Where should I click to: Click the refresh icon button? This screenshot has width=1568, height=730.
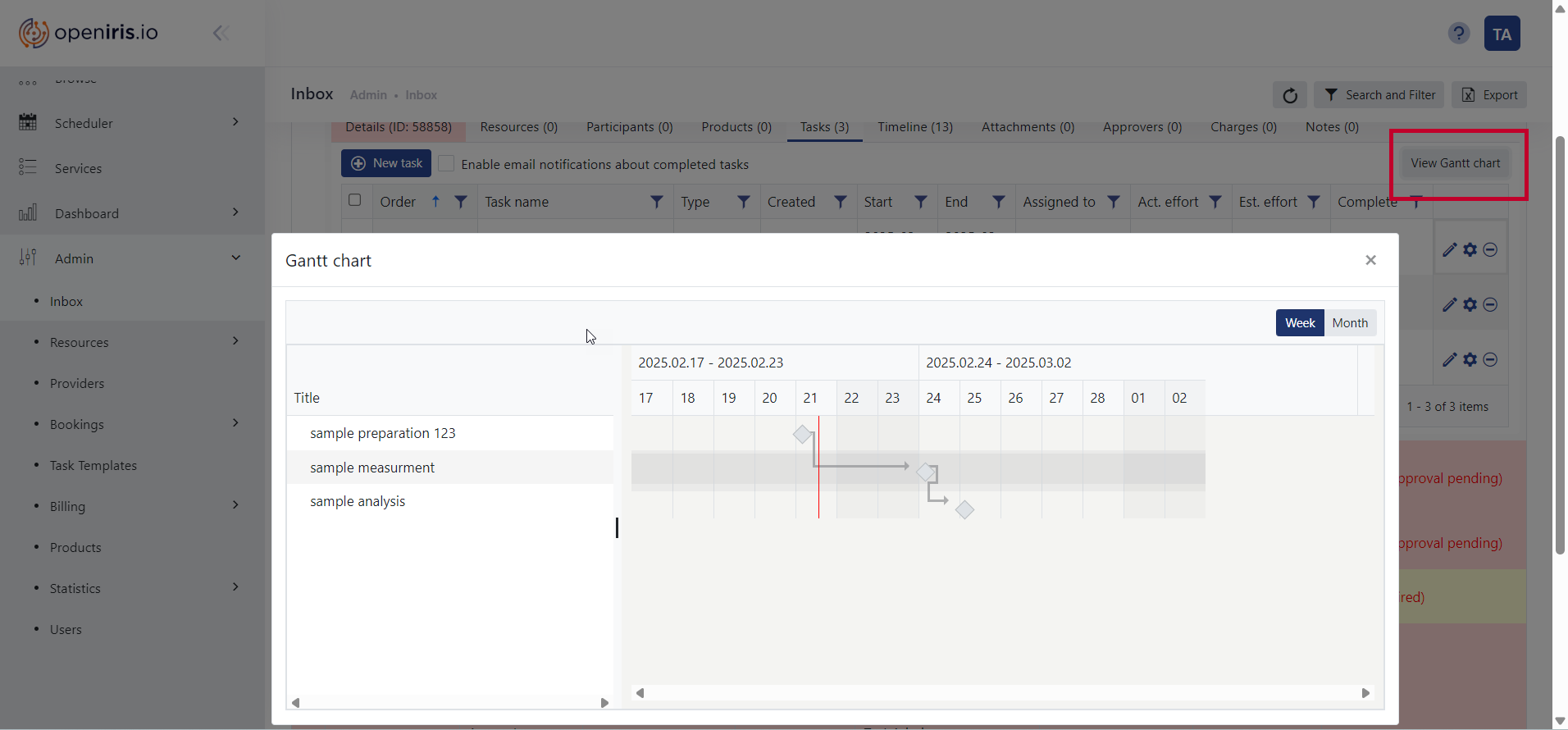[1289, 95]
